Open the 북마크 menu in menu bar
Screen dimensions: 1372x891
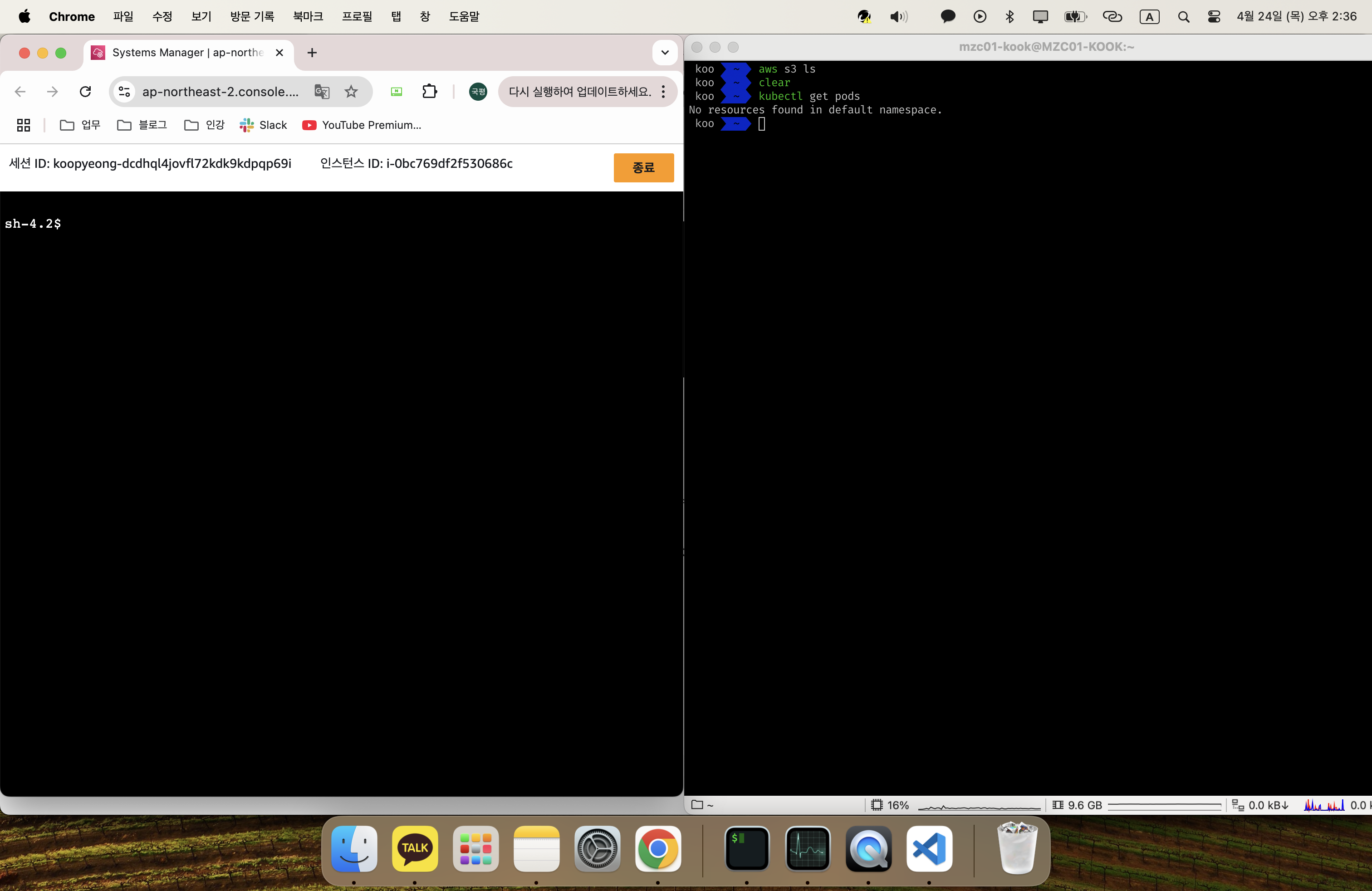[308, 17]
